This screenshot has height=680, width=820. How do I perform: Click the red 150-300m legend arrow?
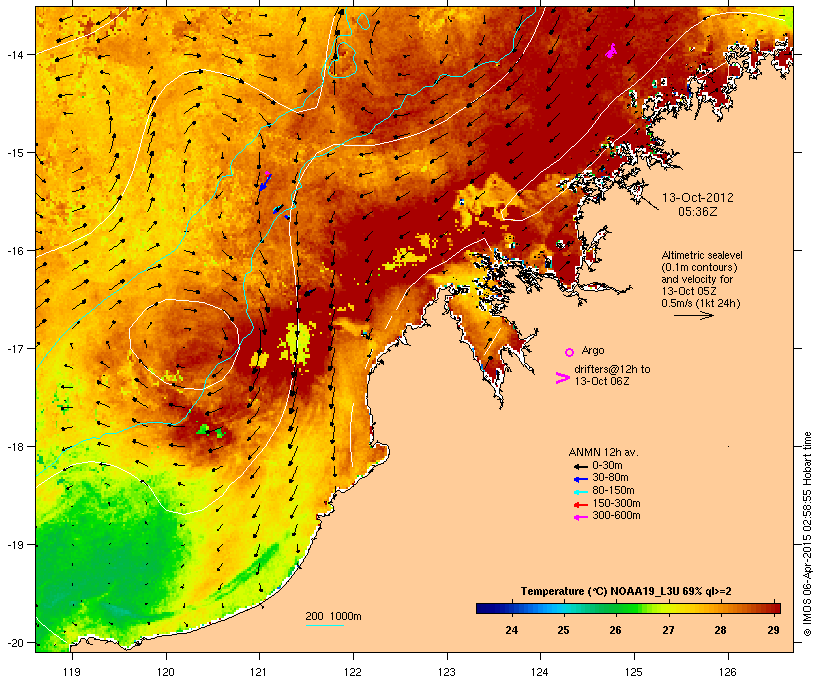click(x=580, y=505)
